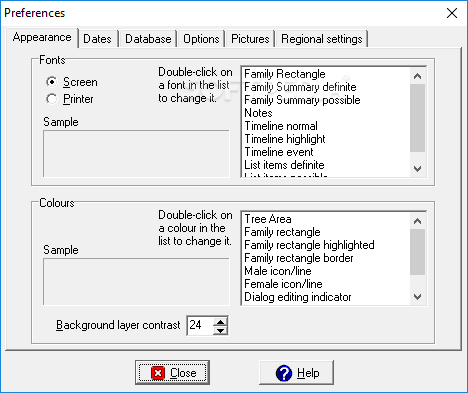Screen dimensions: 468x393
Task: Increase Background layer contrast with up arrow
Action: [220, 322]
